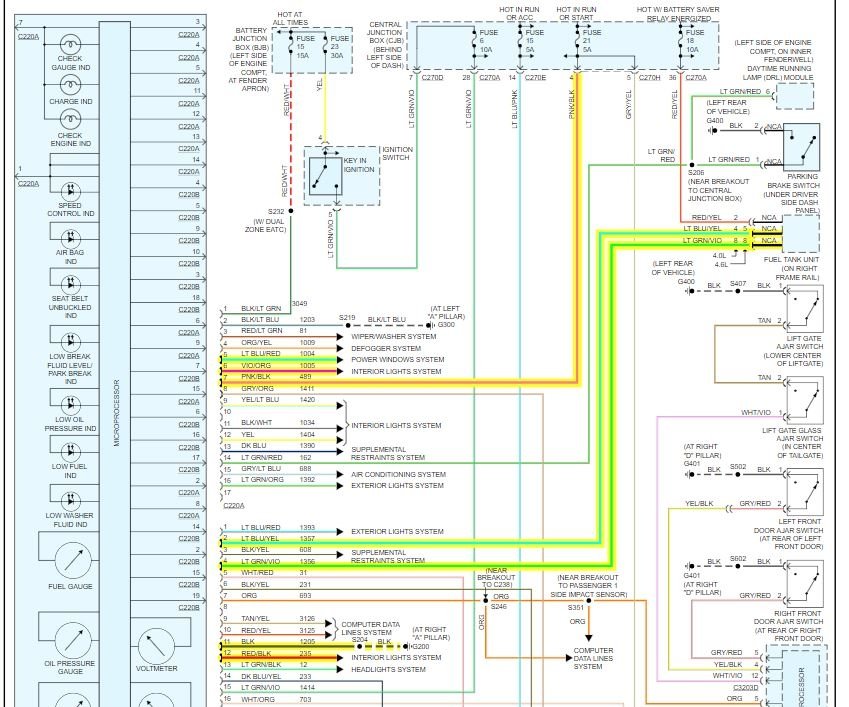Click the Check Engine Ind lamp symbol
The width and height of the screenshot is (849, 707).
pos(70,119)
